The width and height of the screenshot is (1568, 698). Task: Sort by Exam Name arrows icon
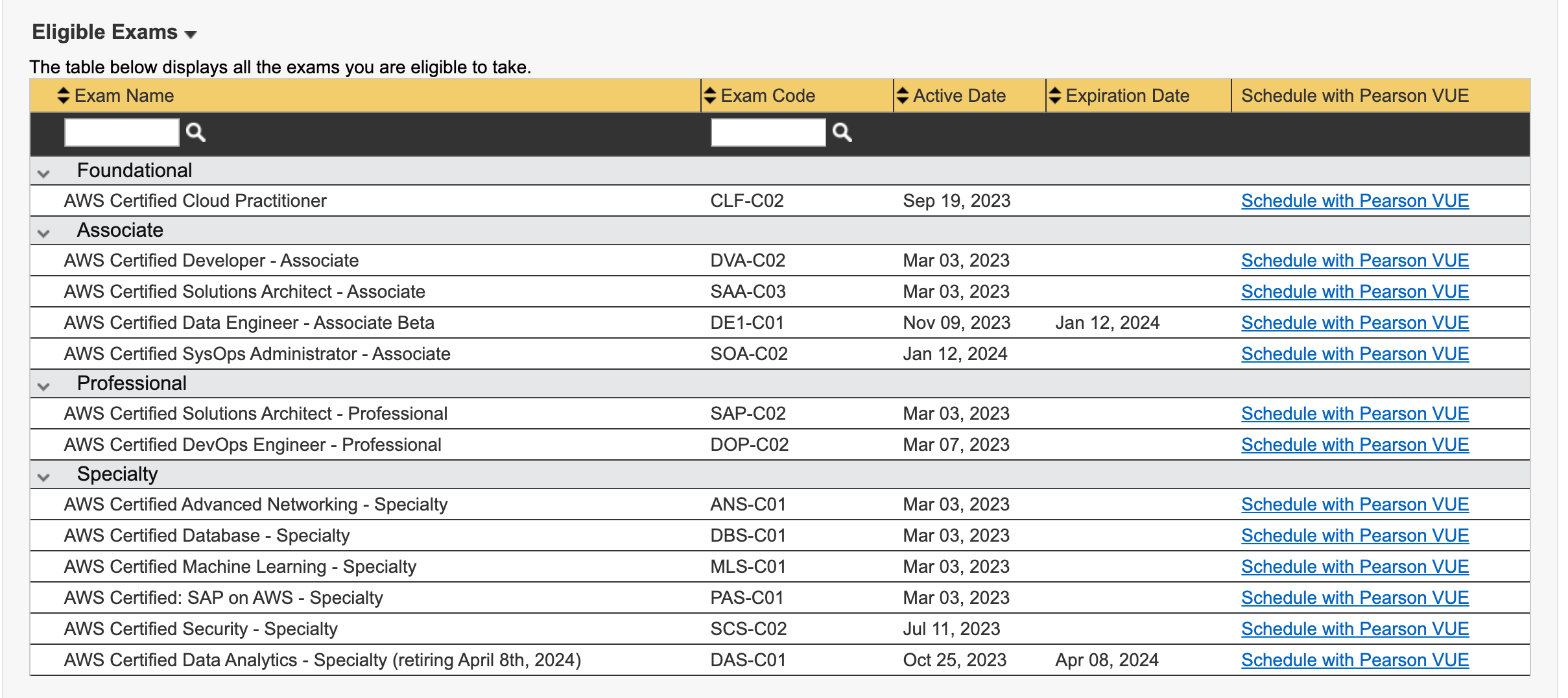[63, 95]
